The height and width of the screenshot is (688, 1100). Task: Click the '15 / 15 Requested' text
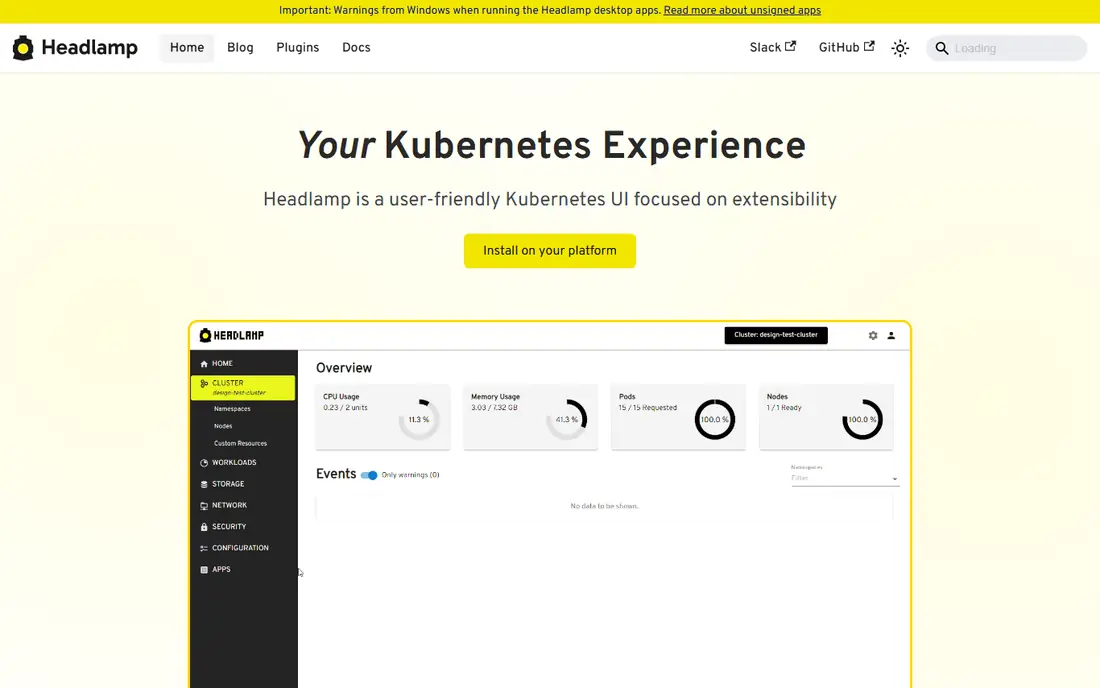[648, 407]
